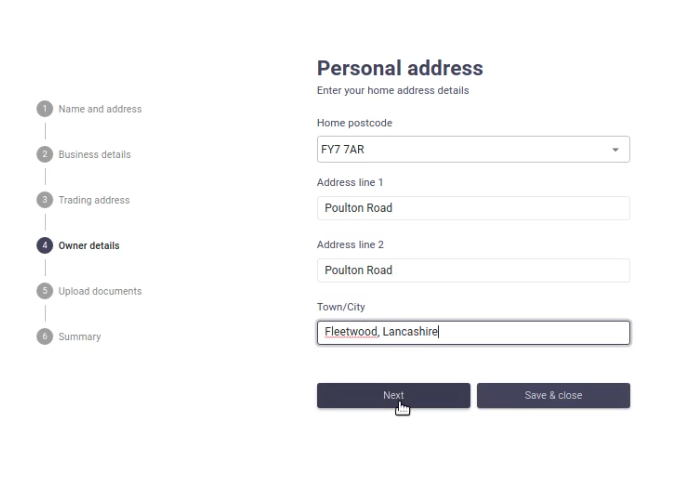Click the step 6 circle icon
The width and height of the screenshot is (688, 490).
(45, 337)
